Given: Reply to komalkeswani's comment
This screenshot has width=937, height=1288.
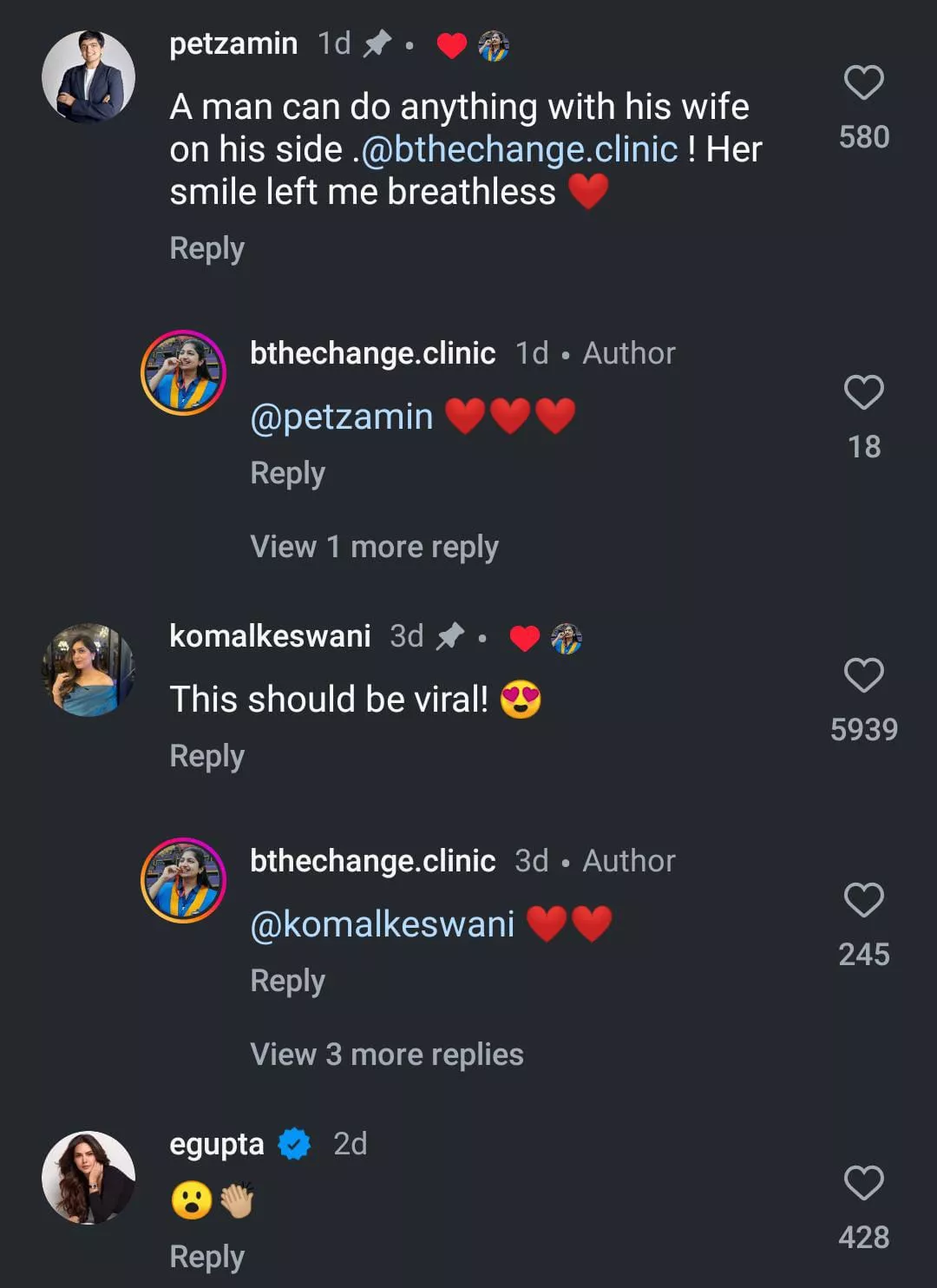Looking at the screenshot, I should 206,756.
